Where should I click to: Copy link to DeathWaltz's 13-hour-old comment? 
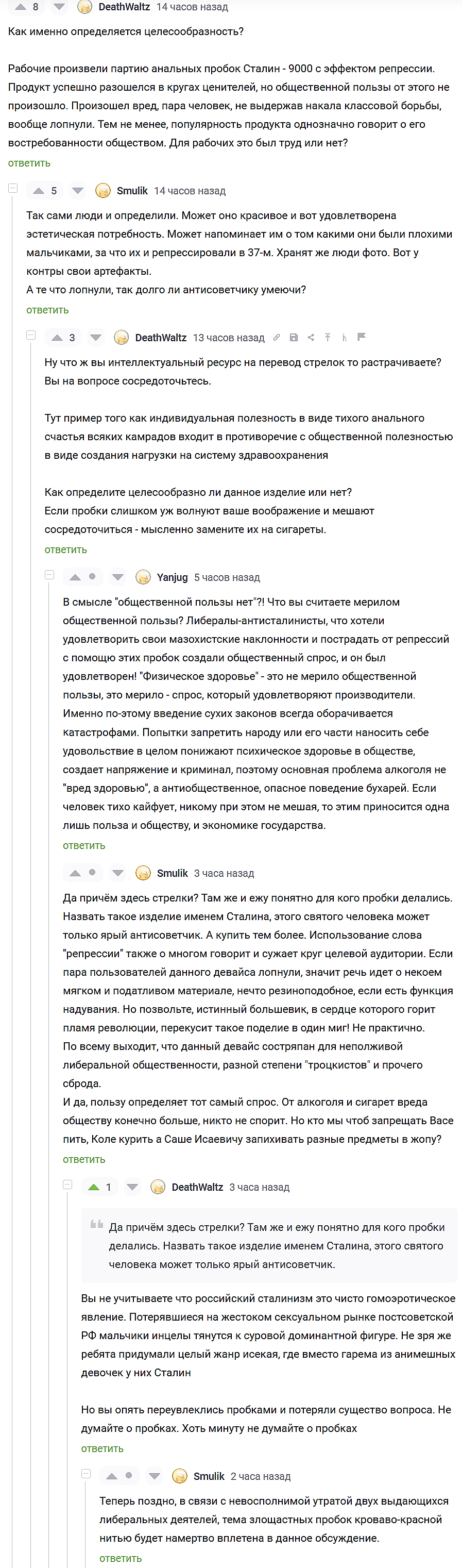click(277, 337)
